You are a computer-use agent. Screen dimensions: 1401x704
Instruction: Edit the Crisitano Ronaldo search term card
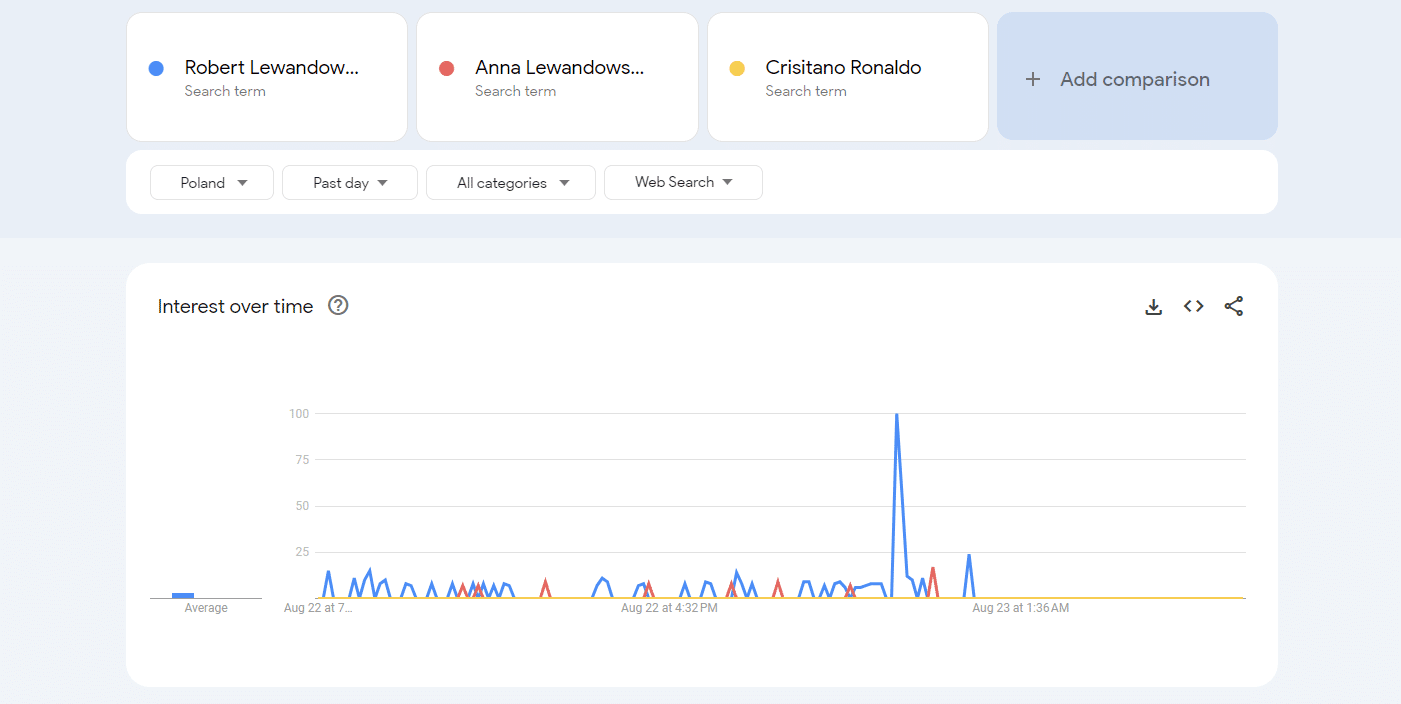pyautogui.click(x=848, y=77)
